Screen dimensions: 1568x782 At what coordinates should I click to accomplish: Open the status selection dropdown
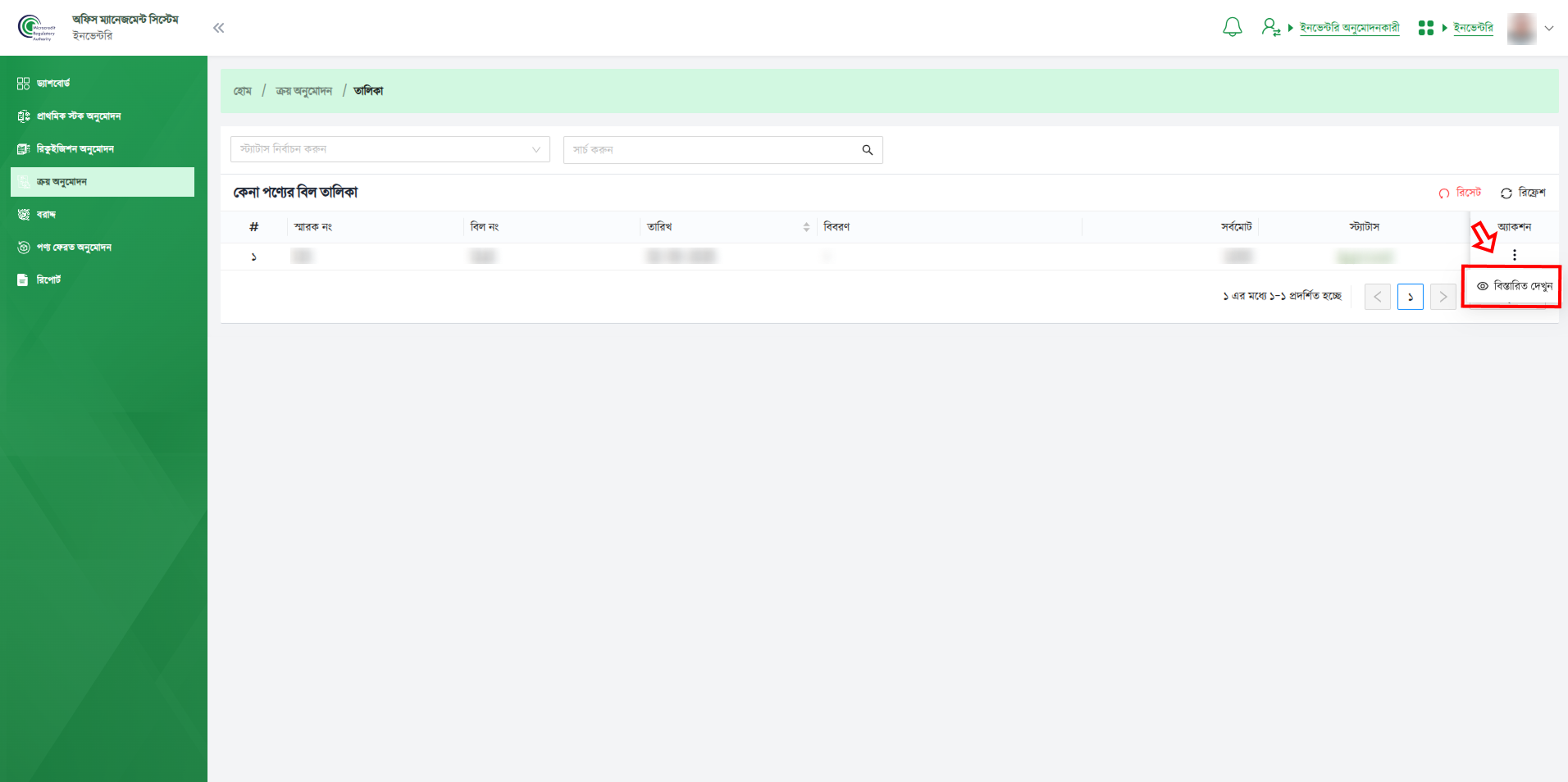click(390, 149)
